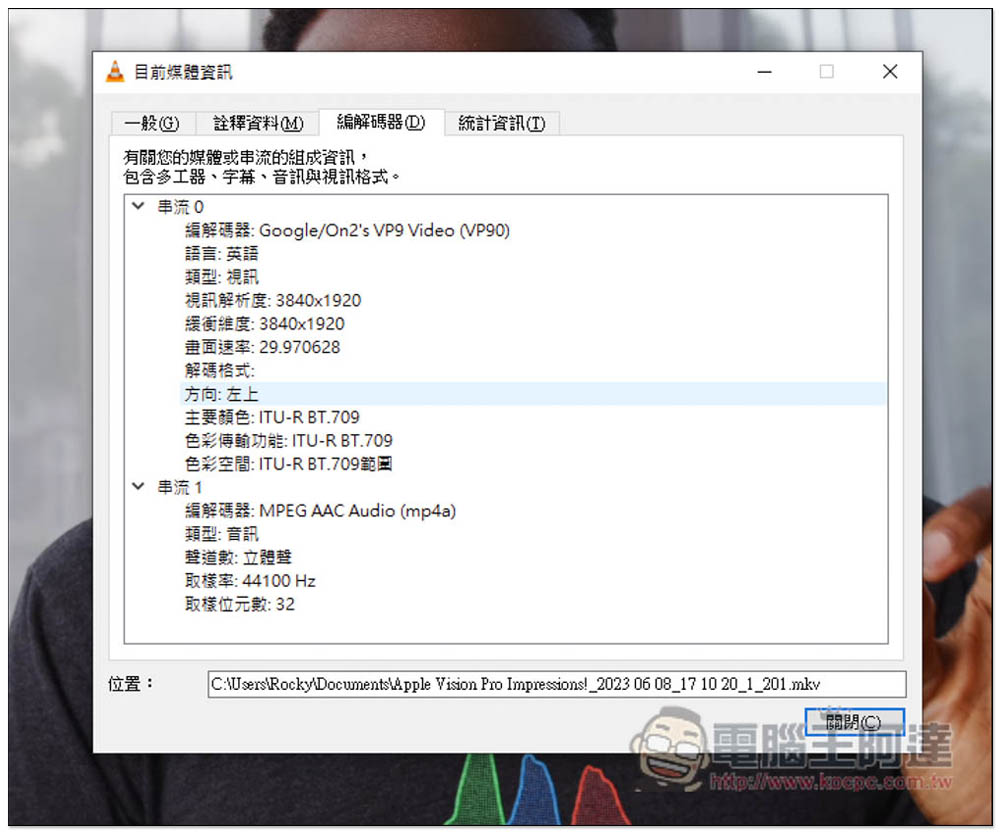Screen dimensions: 1000x835
Task: Click the VLC cone icon in title bar
Action: point(115,71)
